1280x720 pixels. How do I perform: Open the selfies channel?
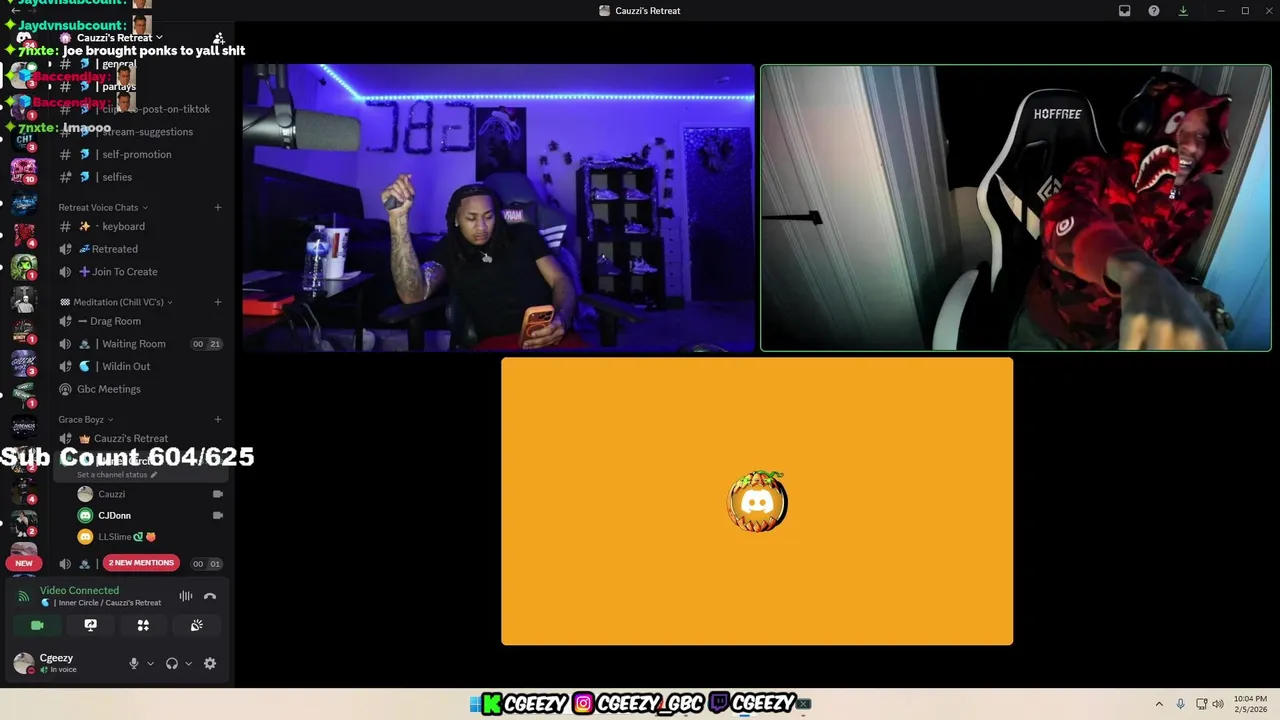(x=140, y=177)
